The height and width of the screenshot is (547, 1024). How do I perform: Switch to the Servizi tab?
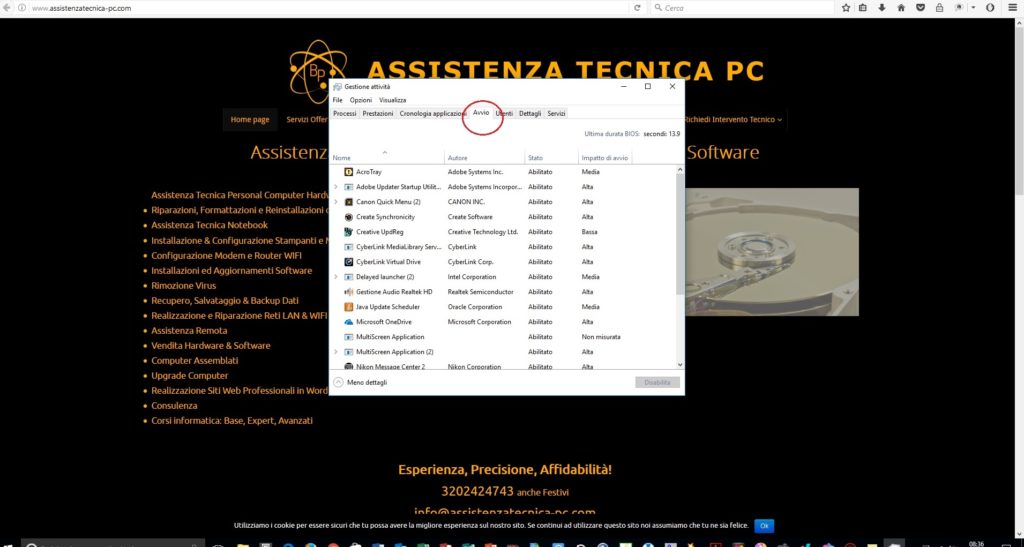[556, 114]
